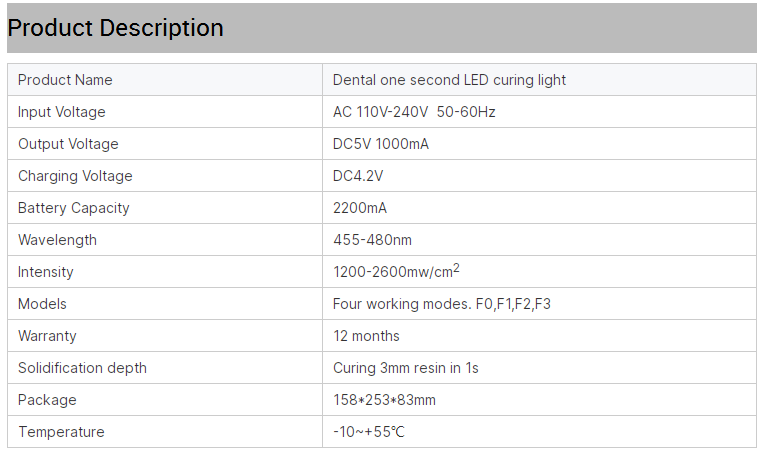Click the Product Name label cell

[65, 80]
